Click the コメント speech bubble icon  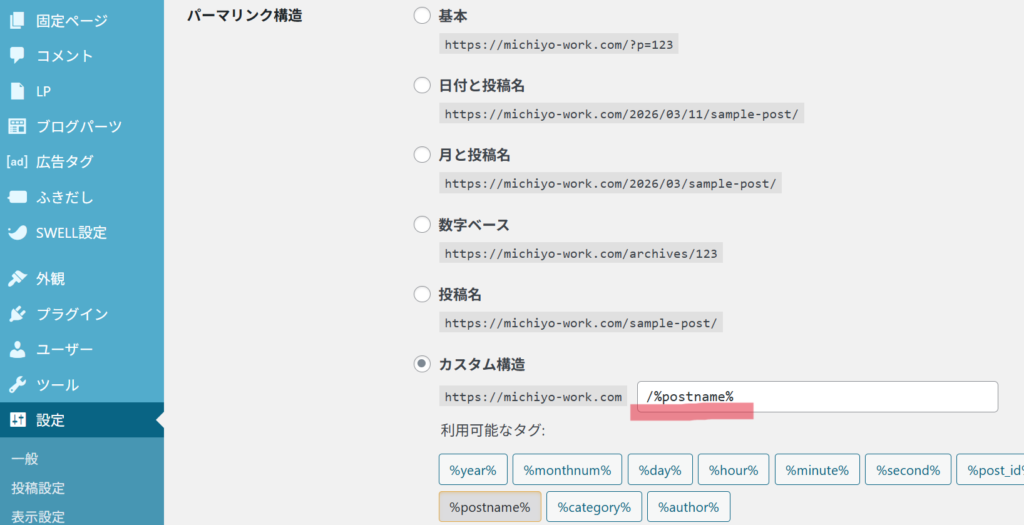17,56
